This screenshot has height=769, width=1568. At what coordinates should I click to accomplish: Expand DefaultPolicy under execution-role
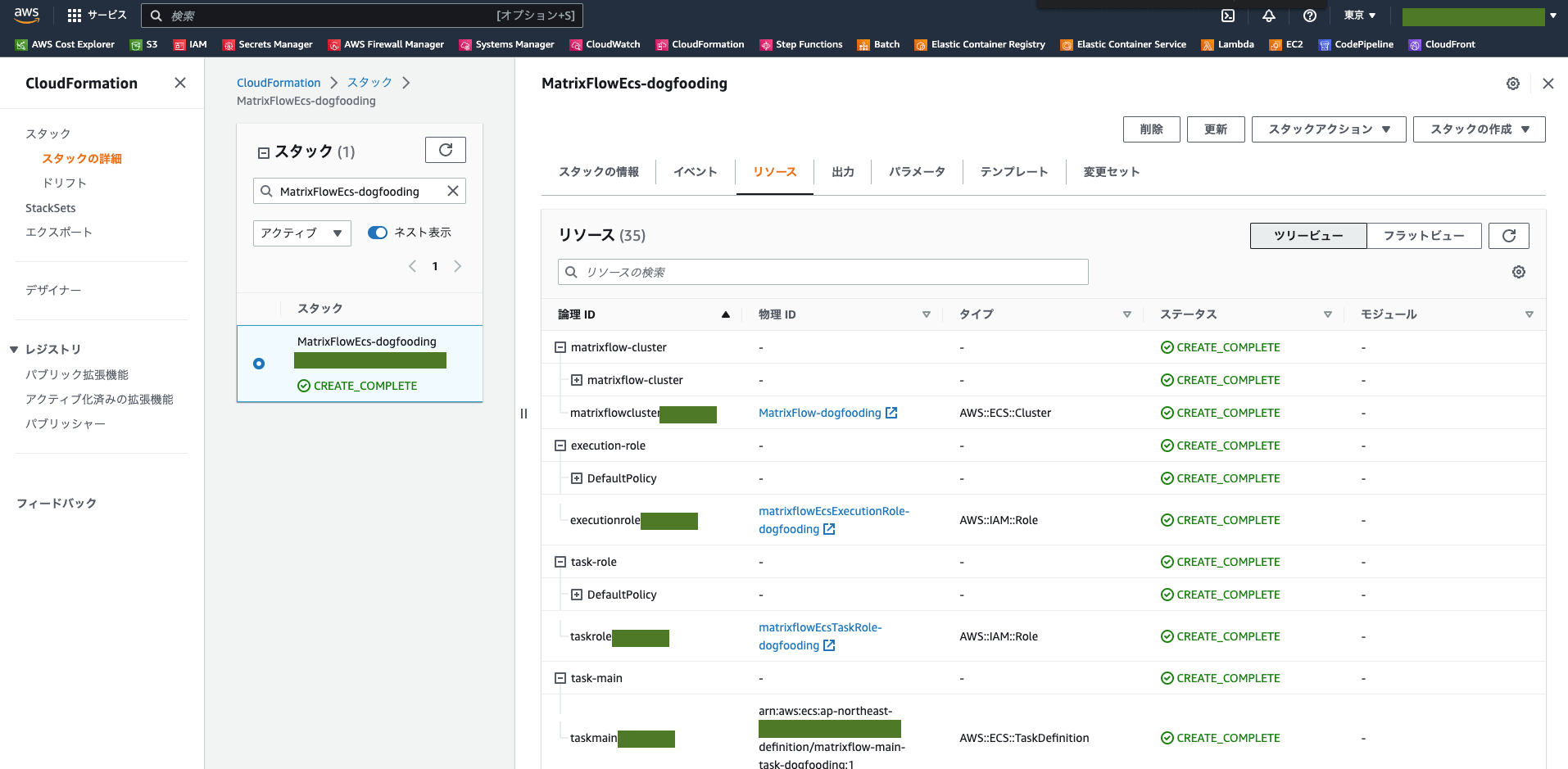click(577, 478)
